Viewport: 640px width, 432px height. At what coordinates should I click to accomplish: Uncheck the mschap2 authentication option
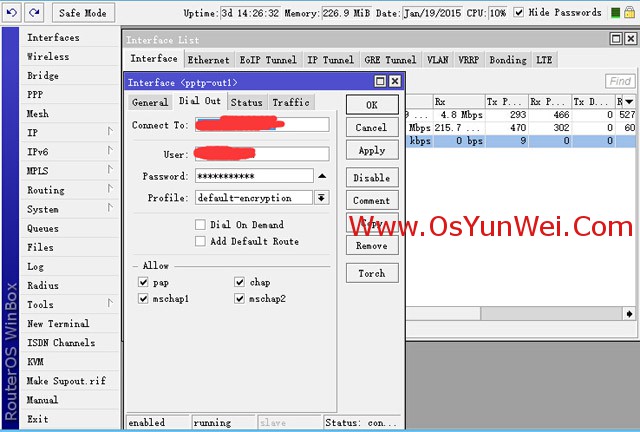click(240, 299)
